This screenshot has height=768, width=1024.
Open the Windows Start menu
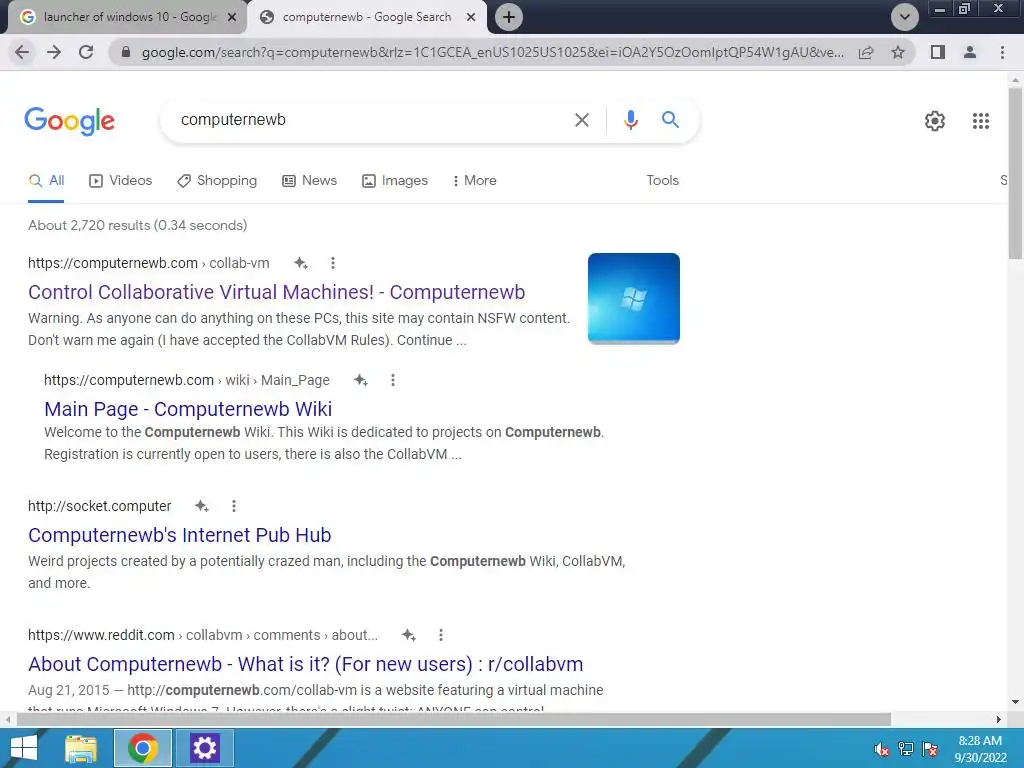click(x=24, y=748)
